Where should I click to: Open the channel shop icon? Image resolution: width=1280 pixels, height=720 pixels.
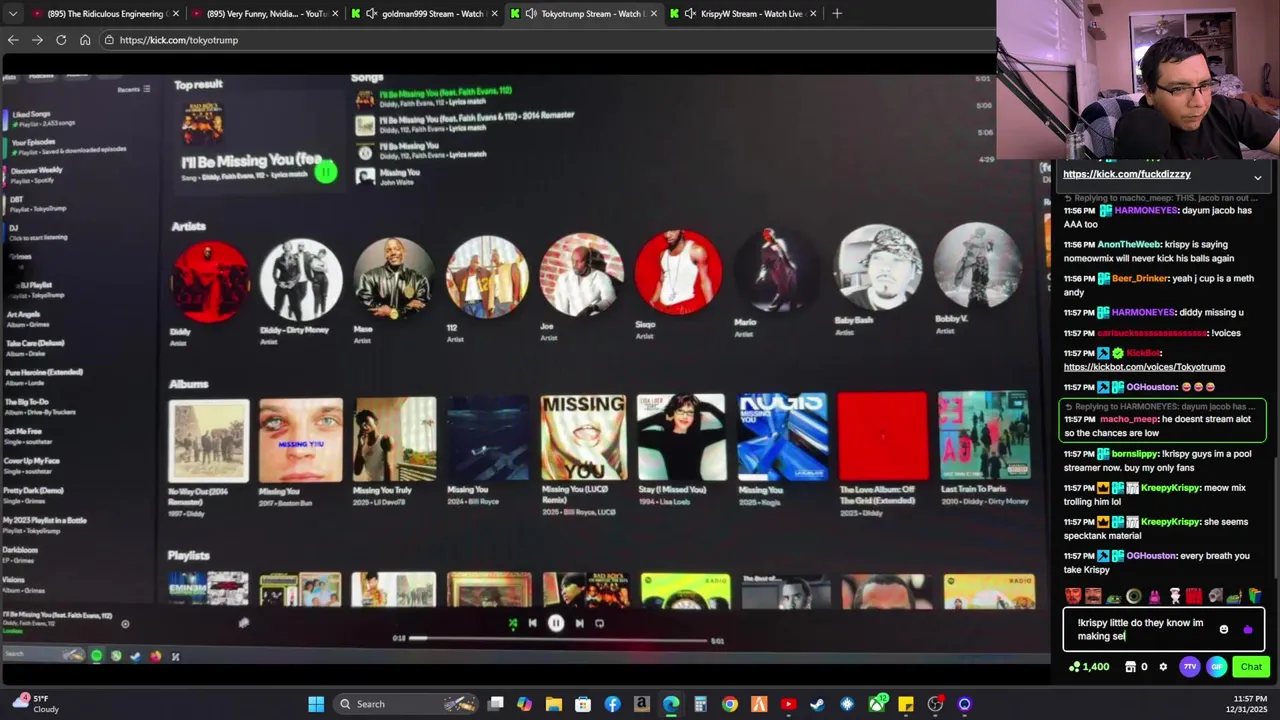1131,667
